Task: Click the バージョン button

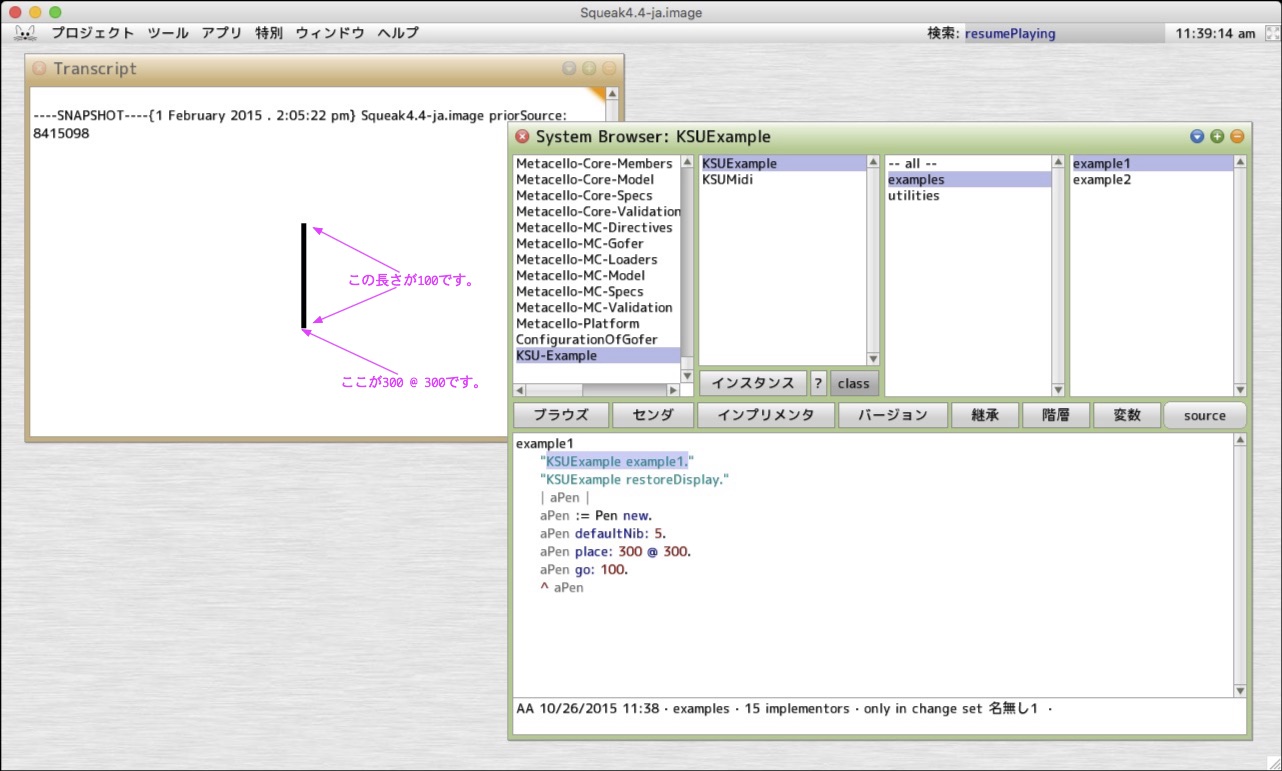Action: pyautogui.click(x=893, y=416)
